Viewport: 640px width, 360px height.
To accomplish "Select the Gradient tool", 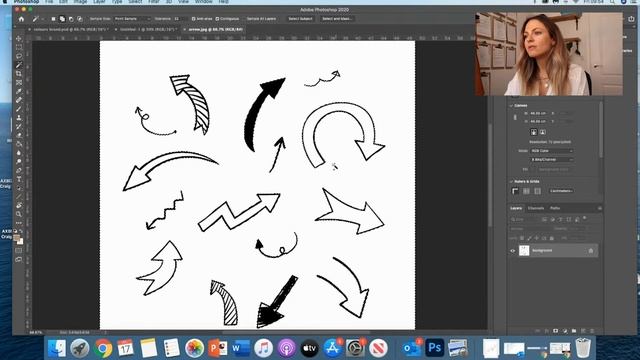I will tap(19, 144).
